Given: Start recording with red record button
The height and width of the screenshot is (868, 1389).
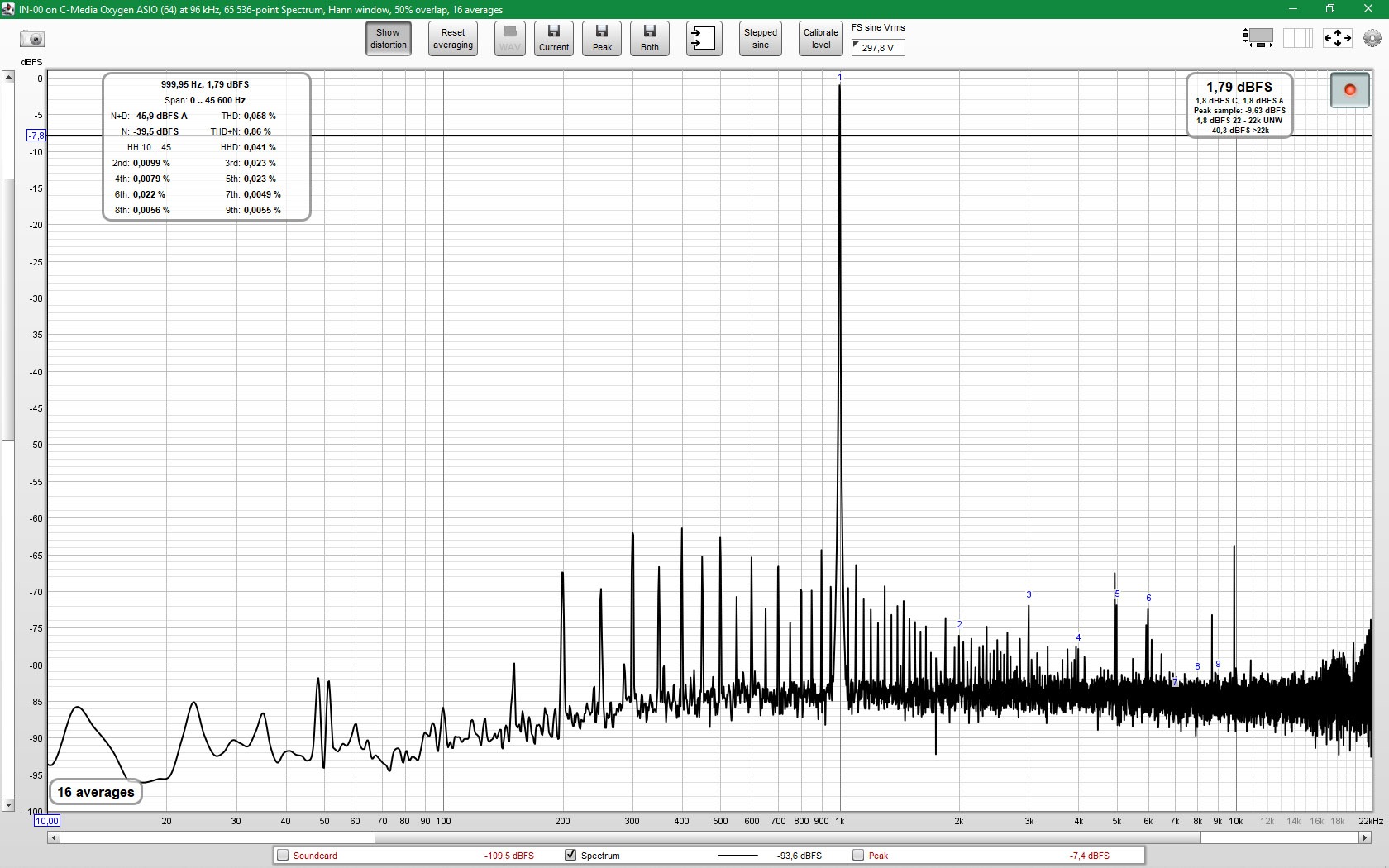Looking at the screenshot, I should point(1349,90).
